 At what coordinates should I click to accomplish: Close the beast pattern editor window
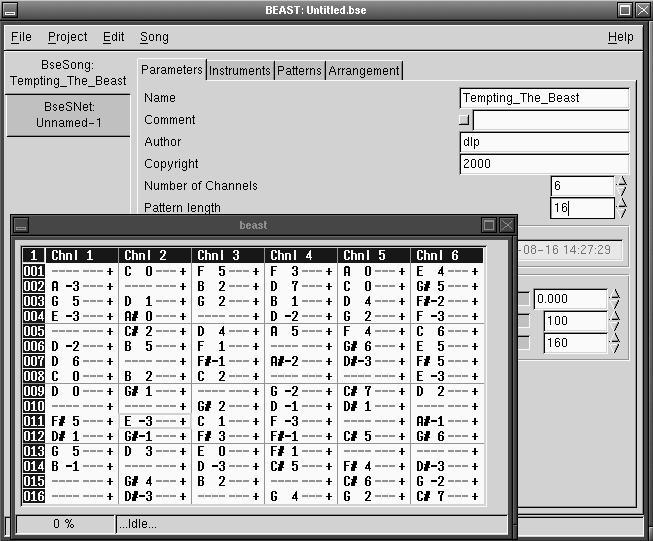[x=507, y=226]
